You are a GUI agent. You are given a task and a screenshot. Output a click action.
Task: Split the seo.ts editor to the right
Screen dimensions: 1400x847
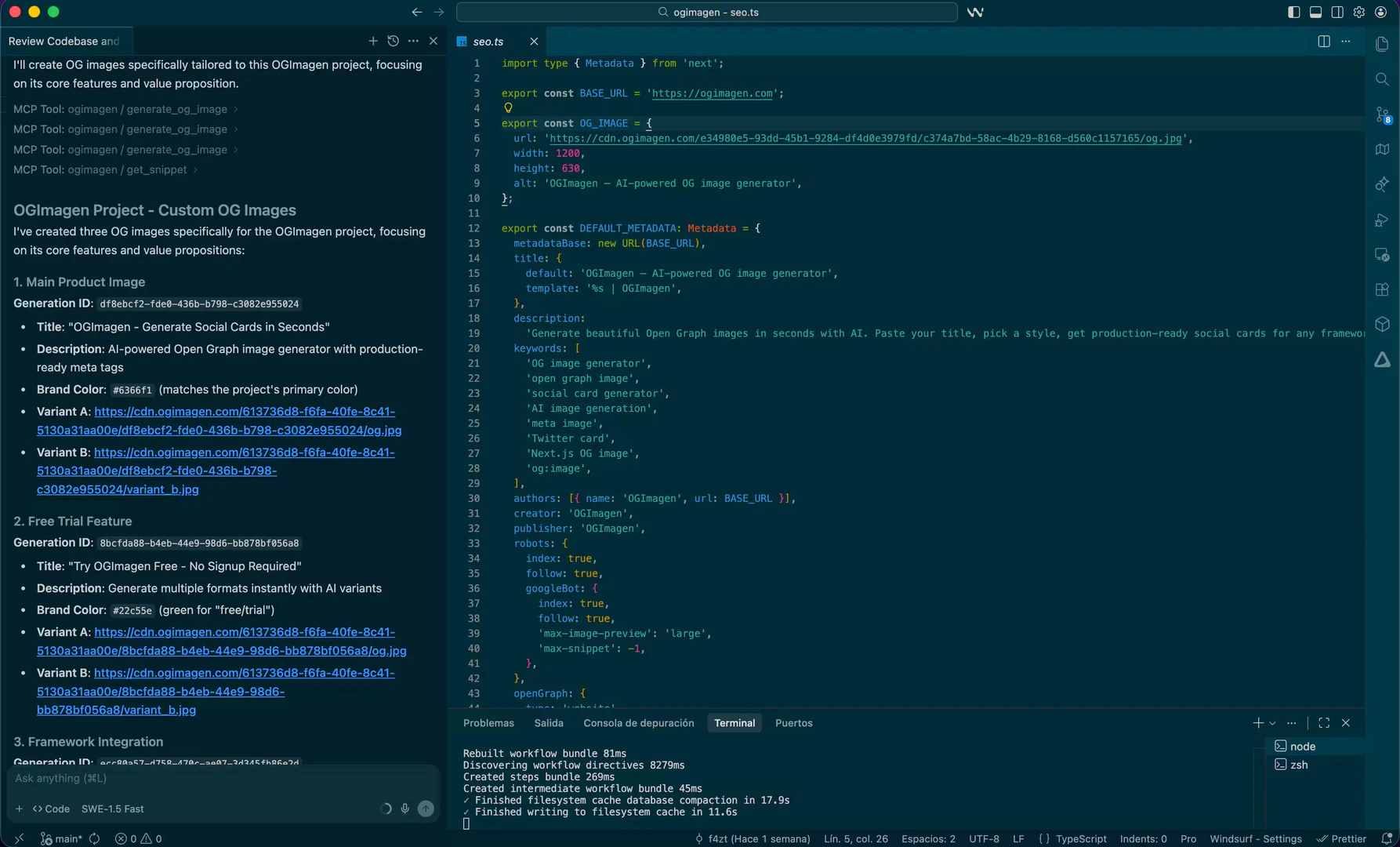click(x=1323, y=42)
